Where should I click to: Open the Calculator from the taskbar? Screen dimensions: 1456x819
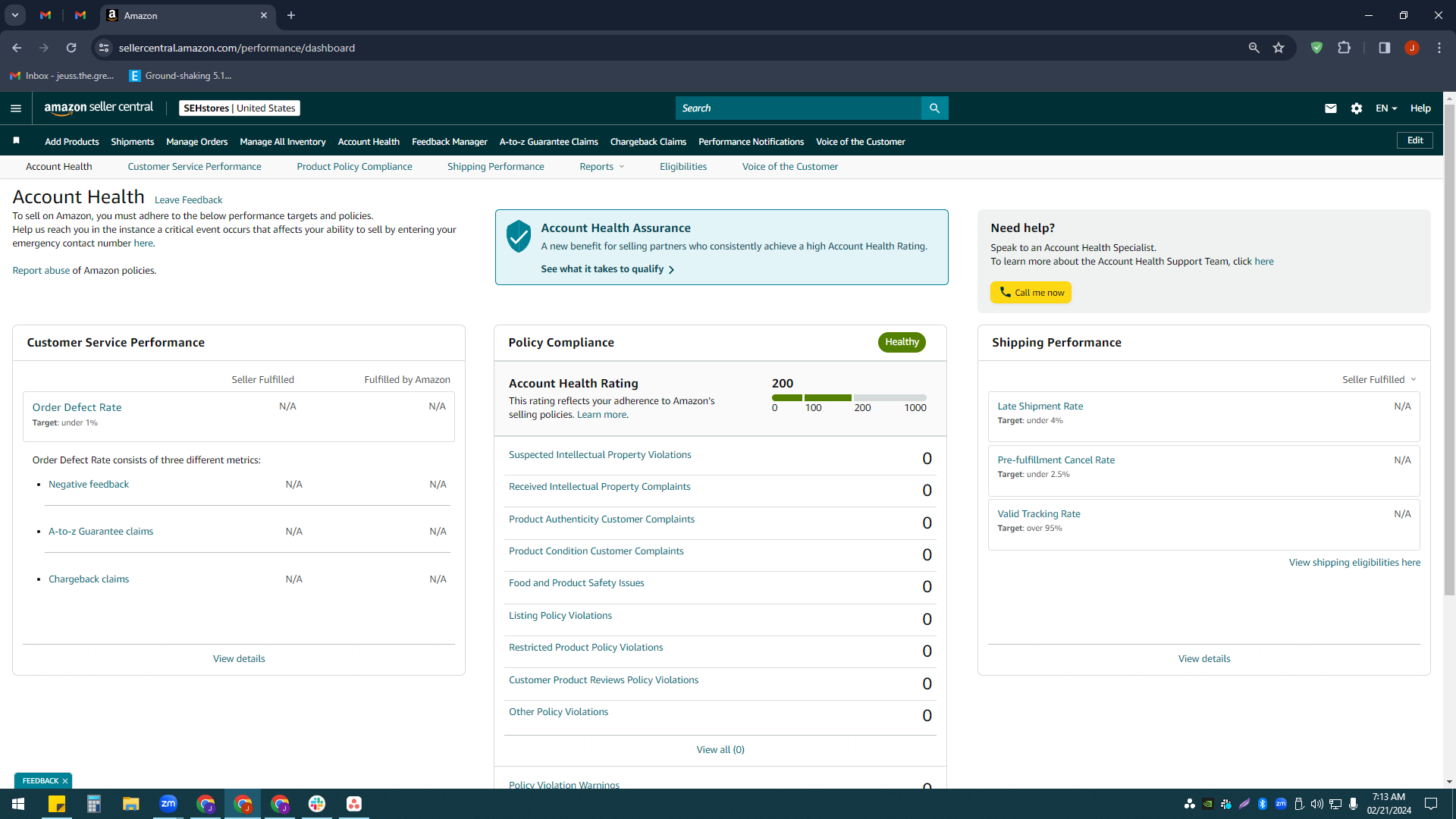[94, 804]
